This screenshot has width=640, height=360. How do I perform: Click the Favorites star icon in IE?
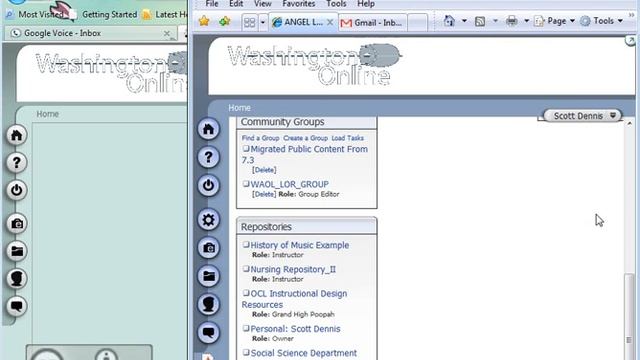(x=204, y=21)
